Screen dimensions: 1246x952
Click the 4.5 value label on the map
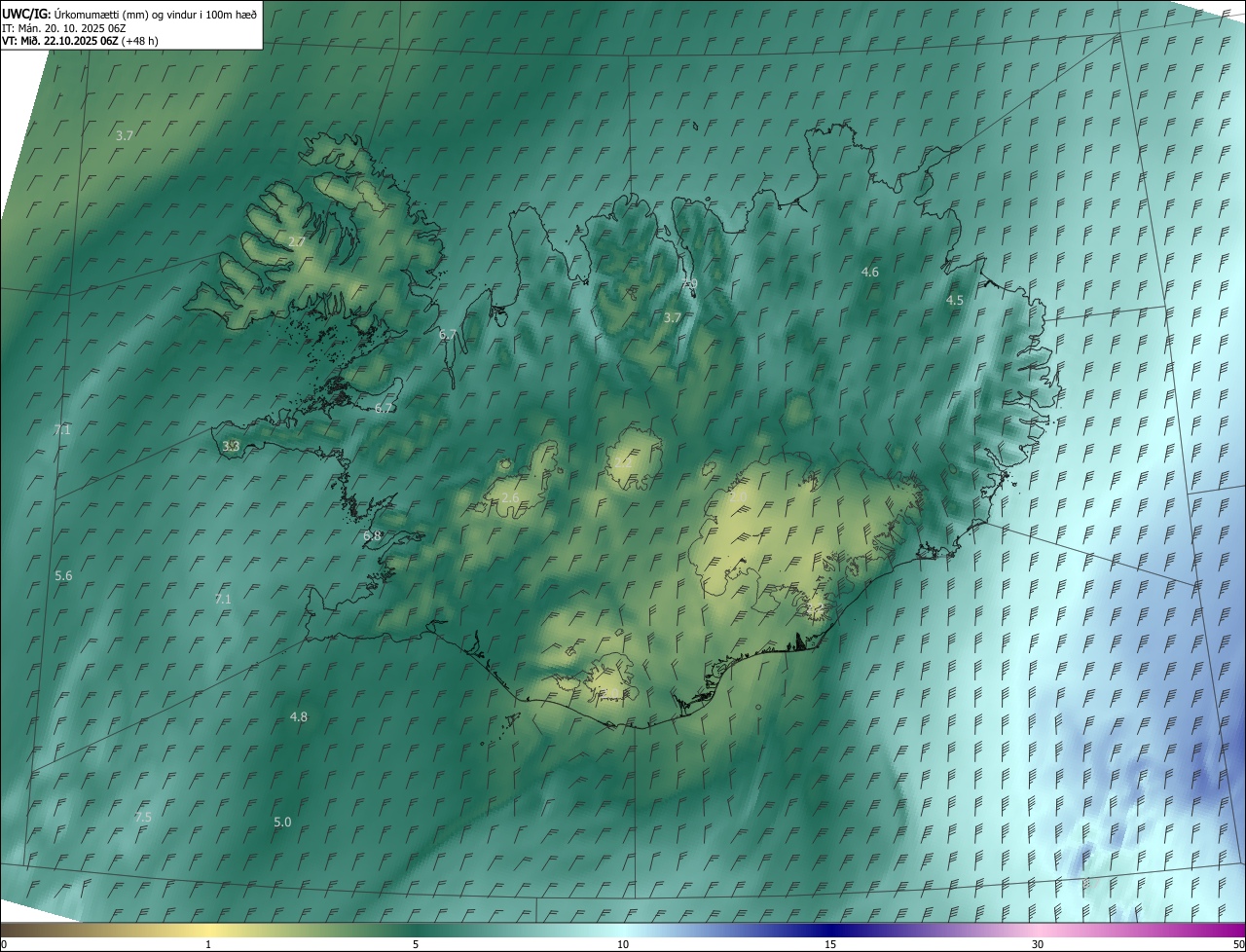[955, 301]
